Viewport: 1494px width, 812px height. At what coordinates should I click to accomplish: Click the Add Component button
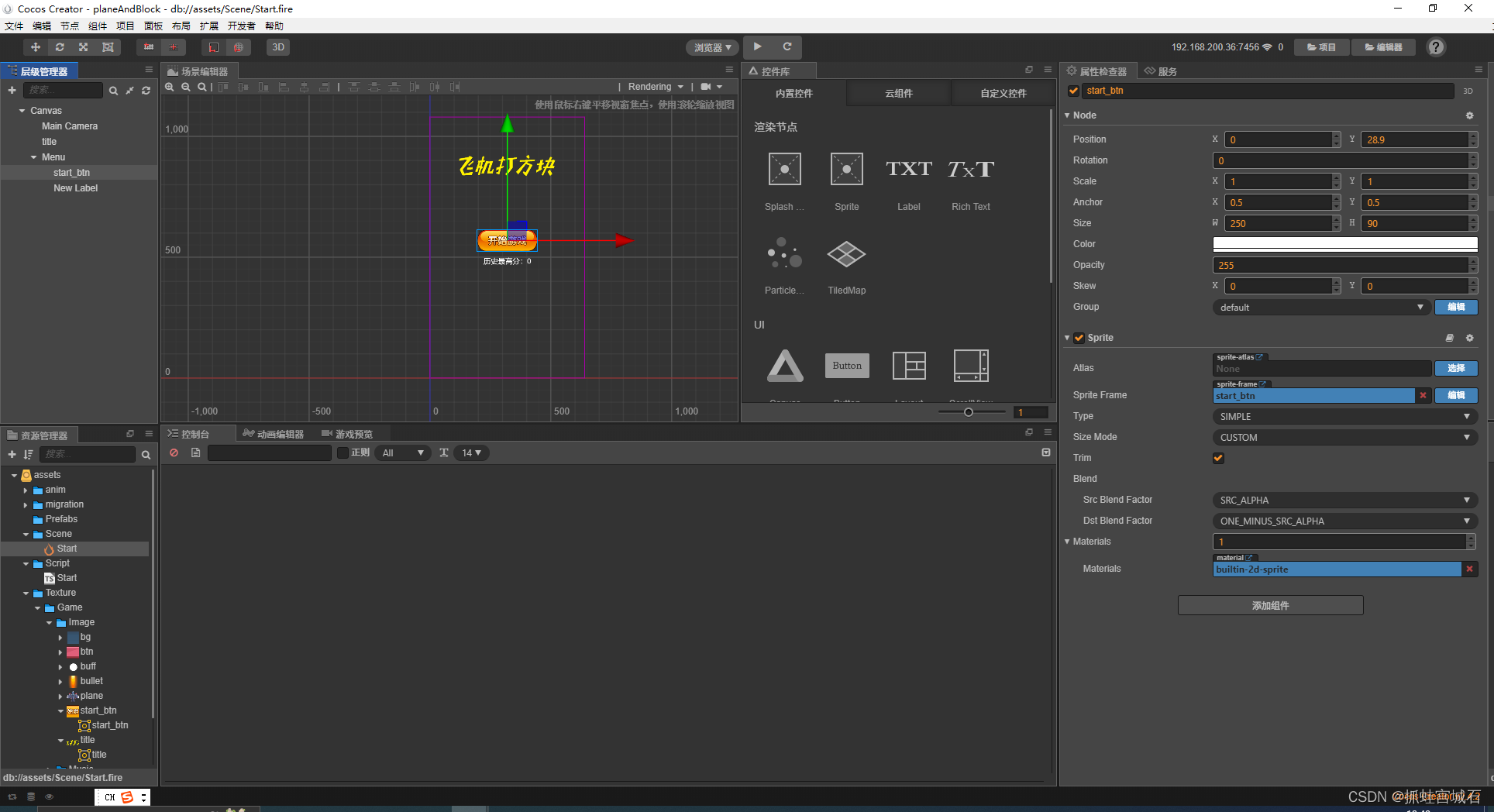point(1270,605)
